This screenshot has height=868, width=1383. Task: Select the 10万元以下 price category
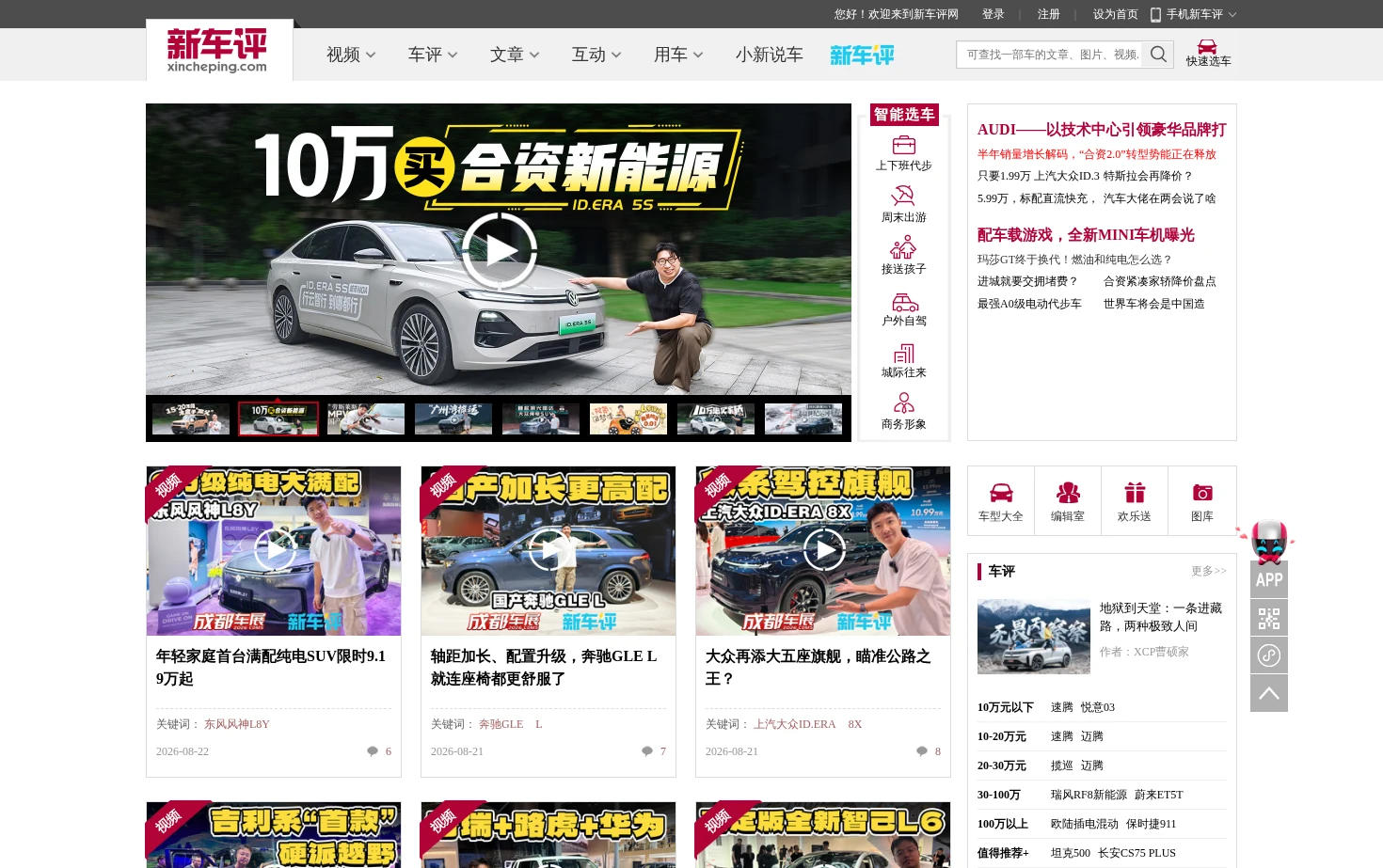pyautogui.click(x=1005, y=707)
